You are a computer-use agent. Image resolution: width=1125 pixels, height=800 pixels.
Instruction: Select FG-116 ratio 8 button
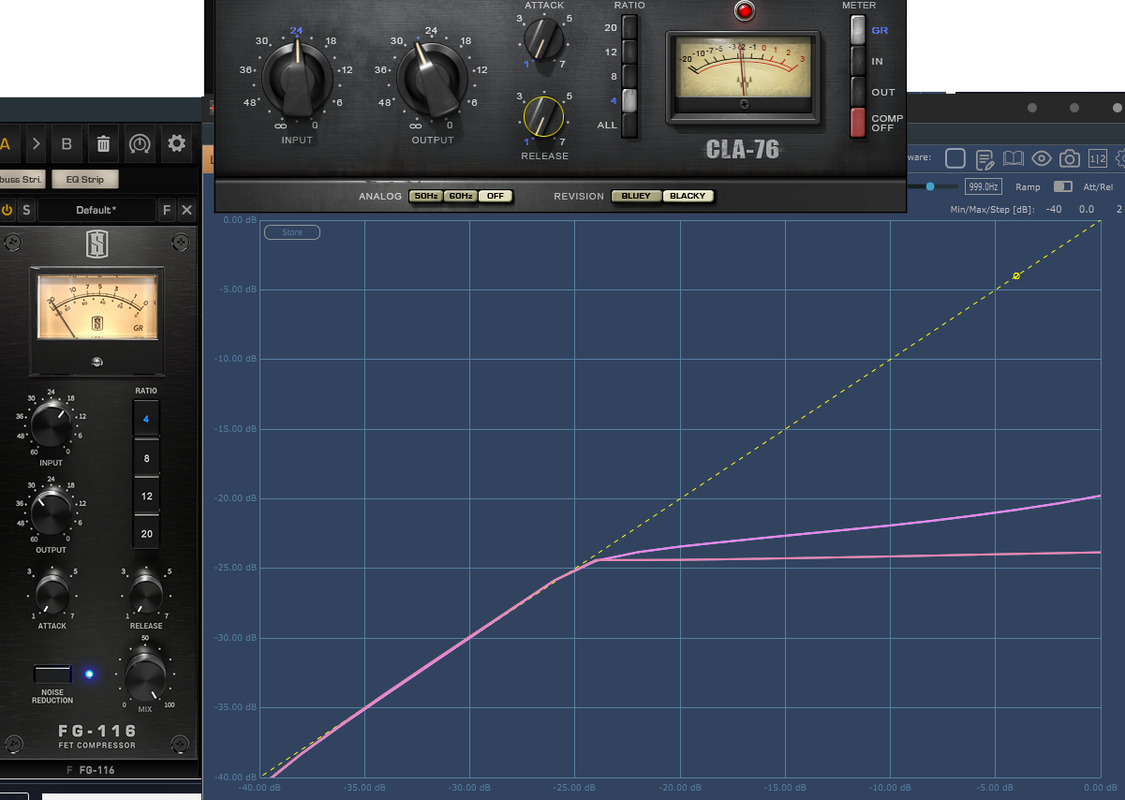[146, 458]
